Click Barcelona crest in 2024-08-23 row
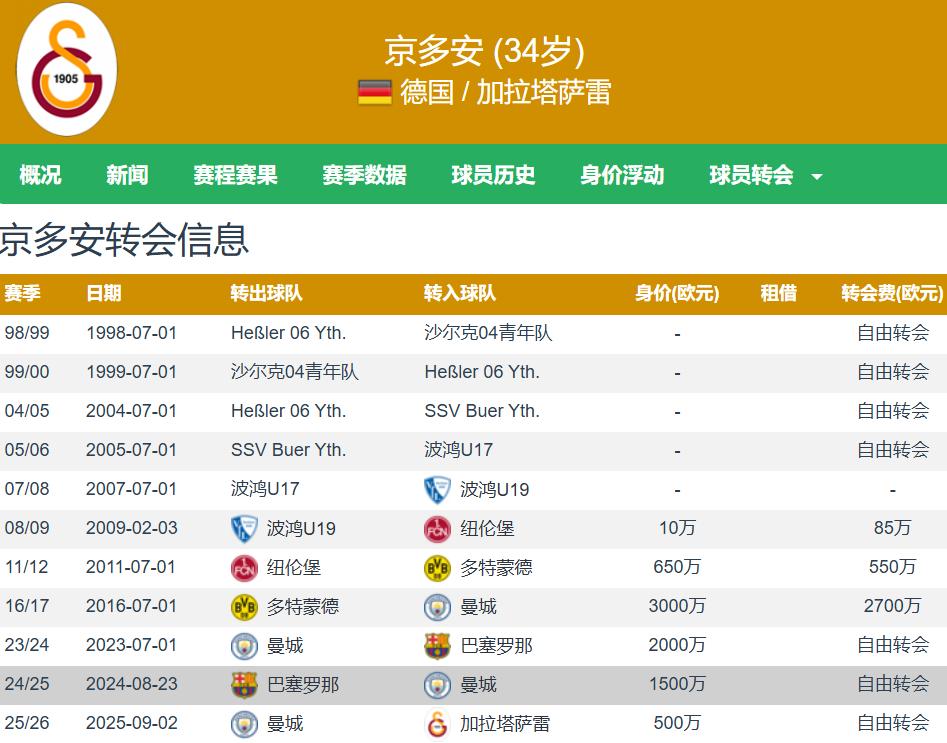 coord(244,684)
